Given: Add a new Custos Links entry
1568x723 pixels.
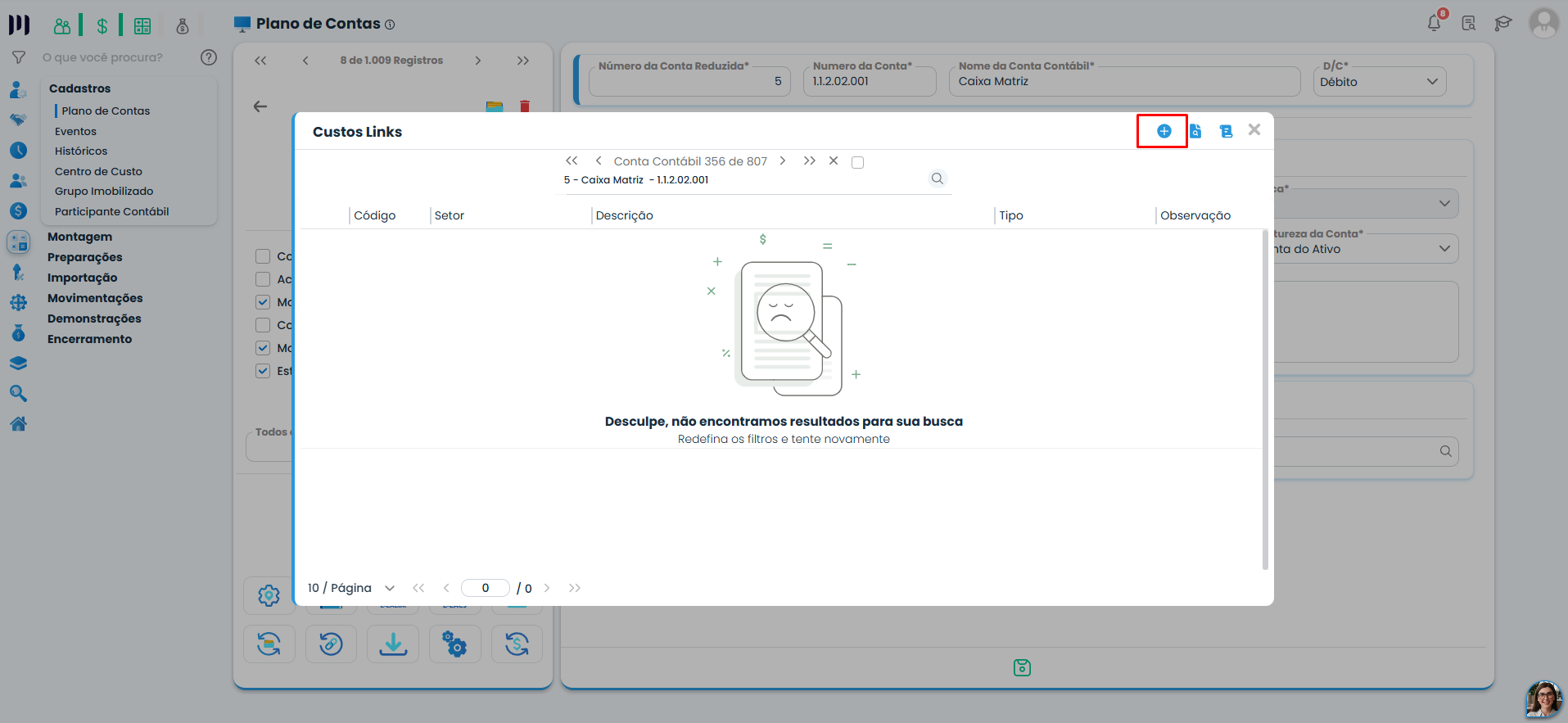Looking at the screenshot, I should click(1164, 131).
